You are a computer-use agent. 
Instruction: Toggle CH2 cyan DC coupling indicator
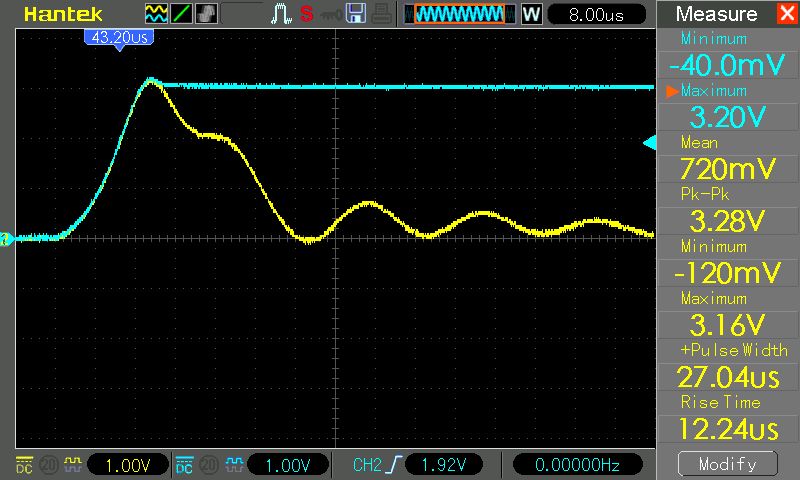(184, 465)
